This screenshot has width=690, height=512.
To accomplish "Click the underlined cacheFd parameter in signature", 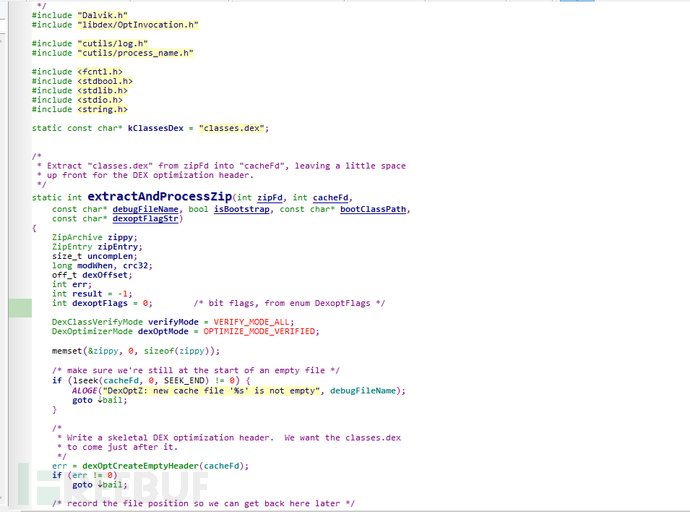I will [x=330, y=197].
